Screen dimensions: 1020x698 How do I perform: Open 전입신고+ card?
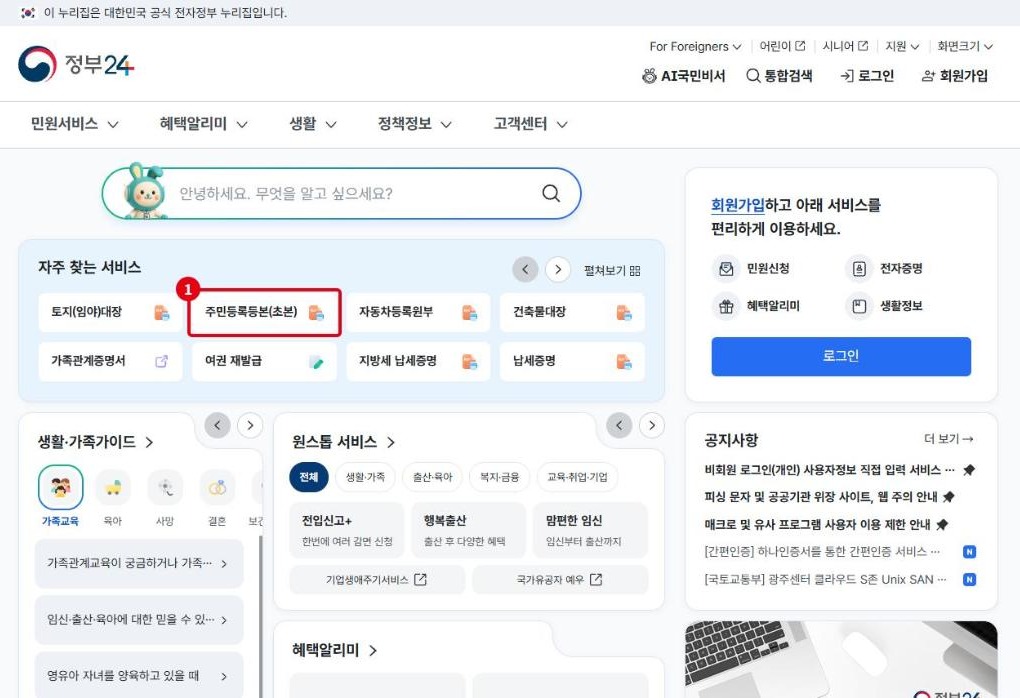tap(347, 530)
